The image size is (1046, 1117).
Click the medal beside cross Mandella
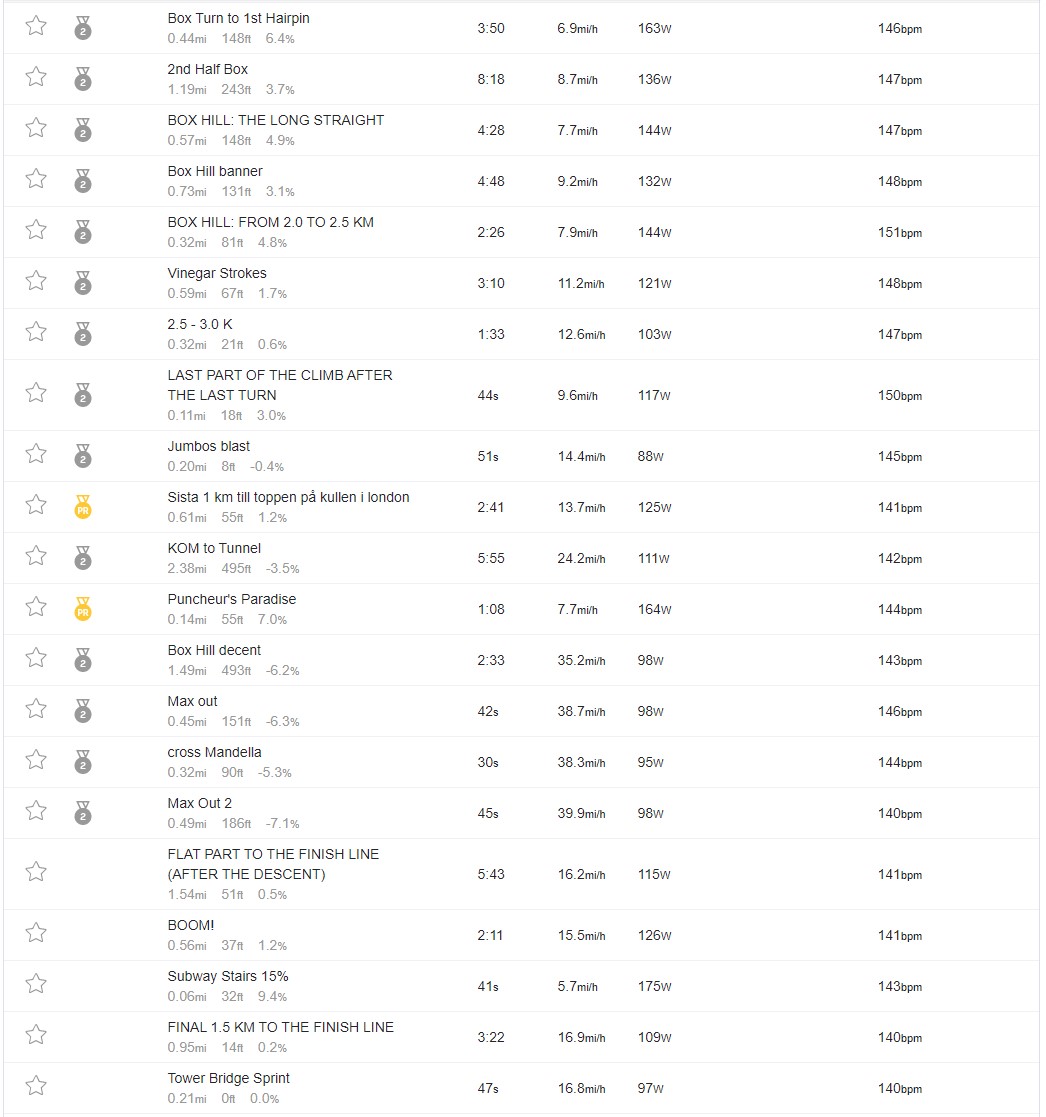click(x=83, y=762)
